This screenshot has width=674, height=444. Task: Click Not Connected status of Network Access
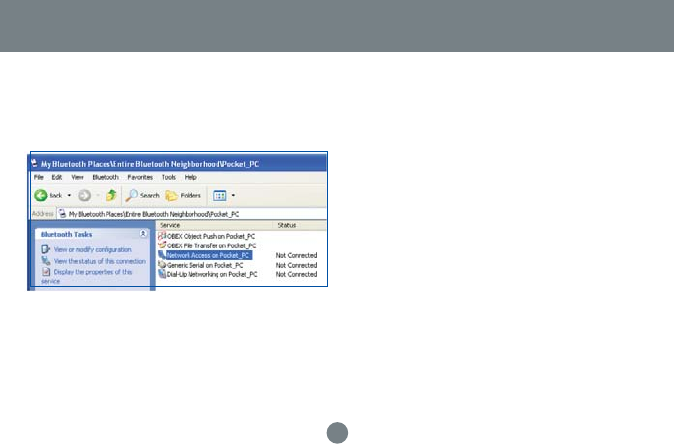coord(296,255)
